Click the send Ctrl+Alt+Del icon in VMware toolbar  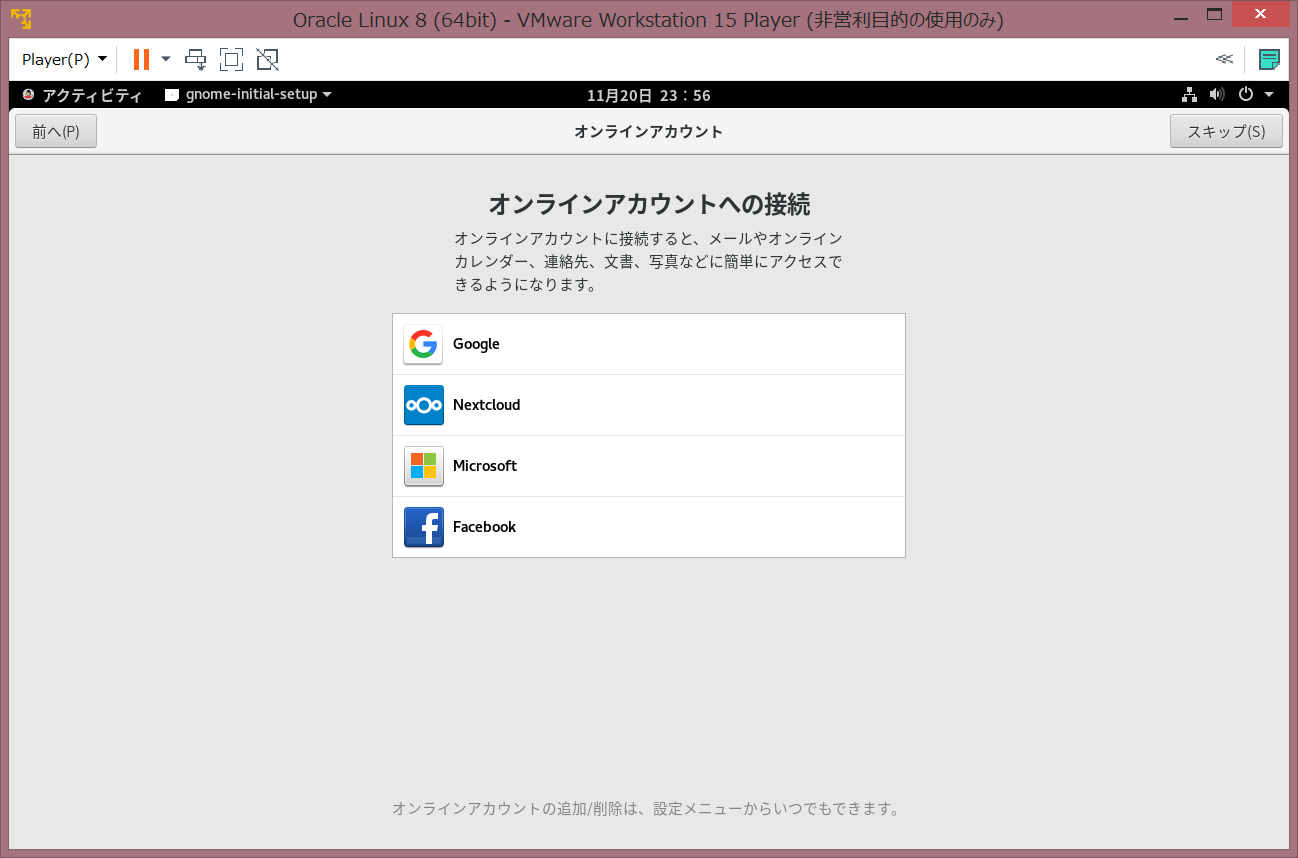coord(196,59)
